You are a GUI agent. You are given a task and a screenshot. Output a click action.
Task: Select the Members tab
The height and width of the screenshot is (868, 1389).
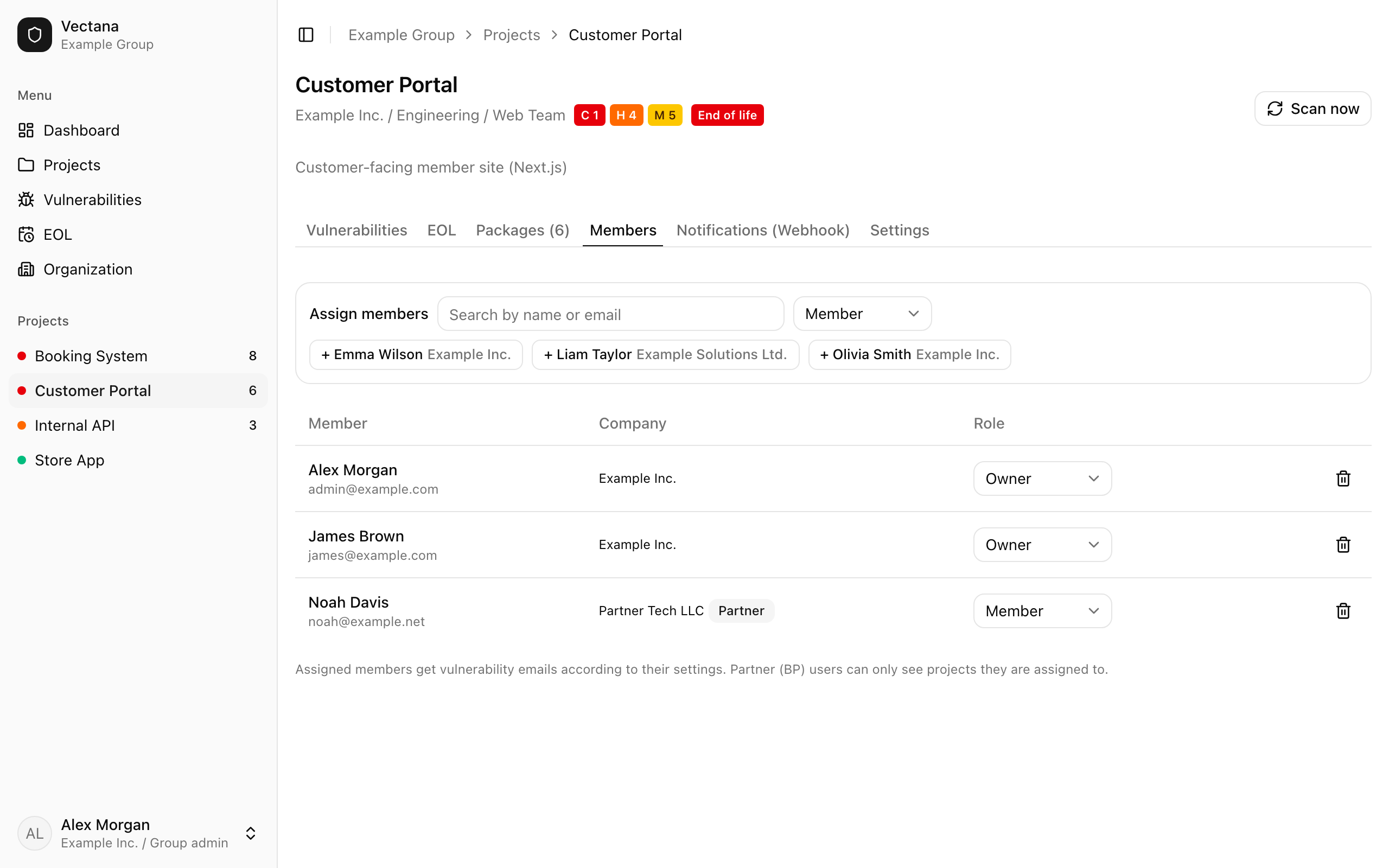623,230
